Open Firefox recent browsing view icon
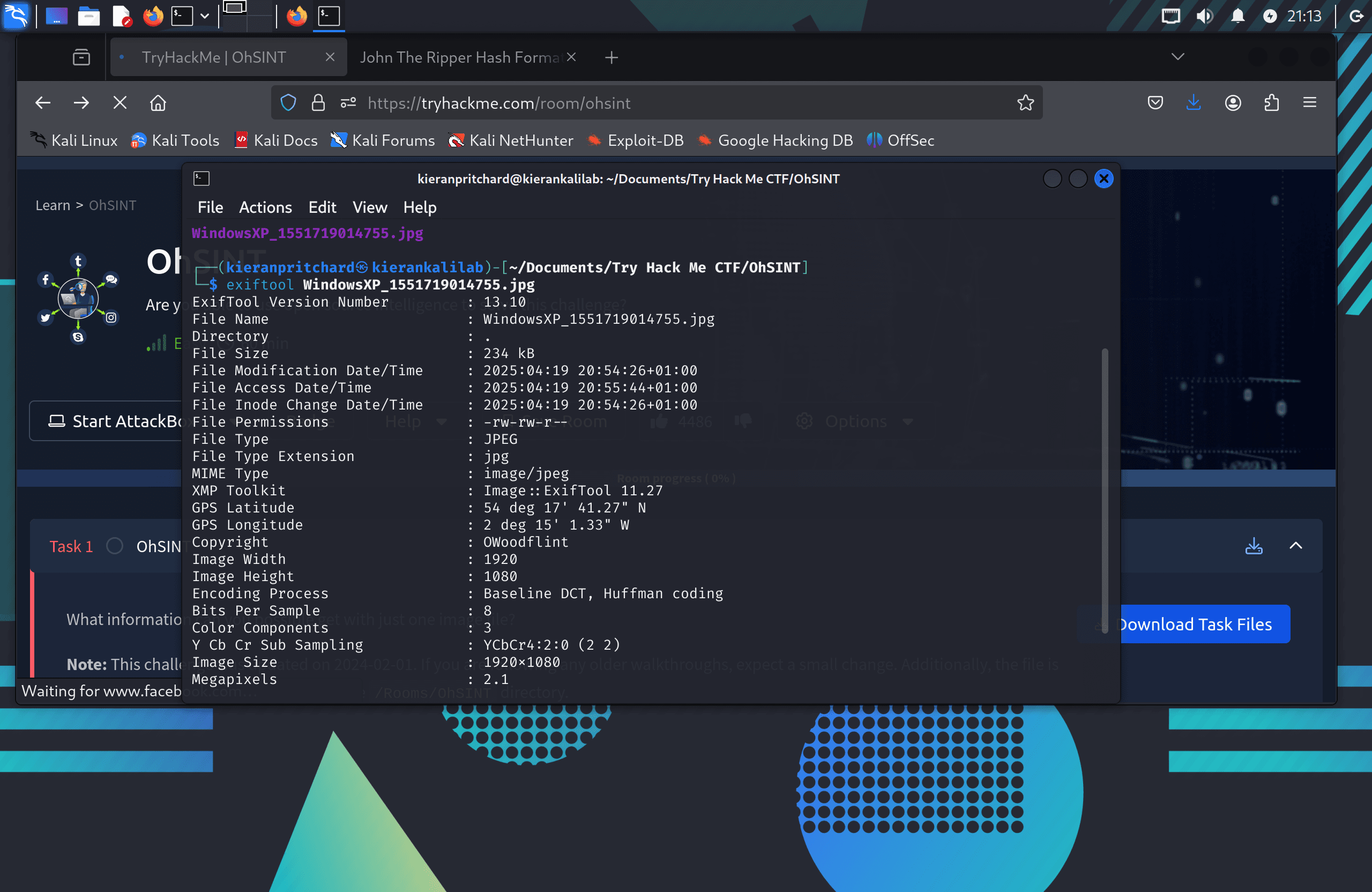1372x892 pixels. pyautogui.click(x=81, y=57)
